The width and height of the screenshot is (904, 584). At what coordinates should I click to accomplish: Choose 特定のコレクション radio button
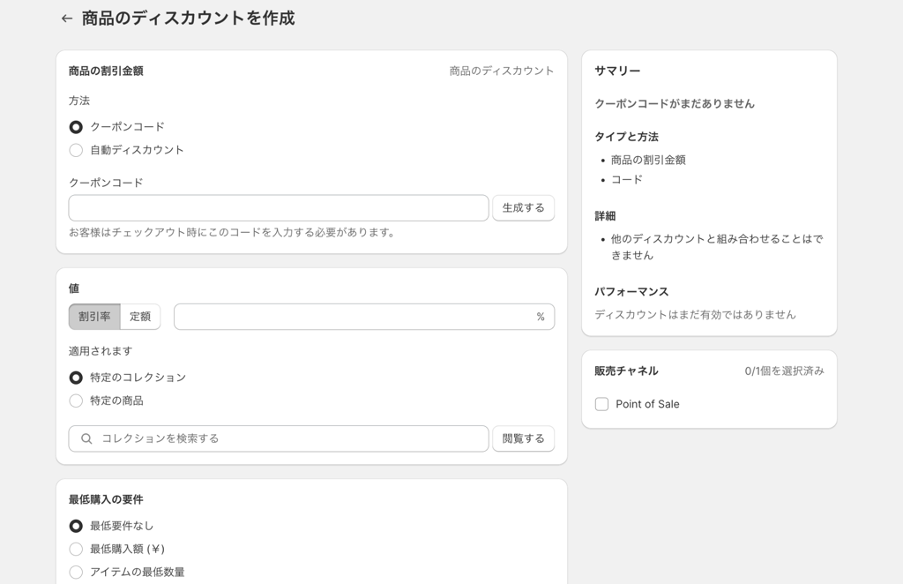[76, 378]
